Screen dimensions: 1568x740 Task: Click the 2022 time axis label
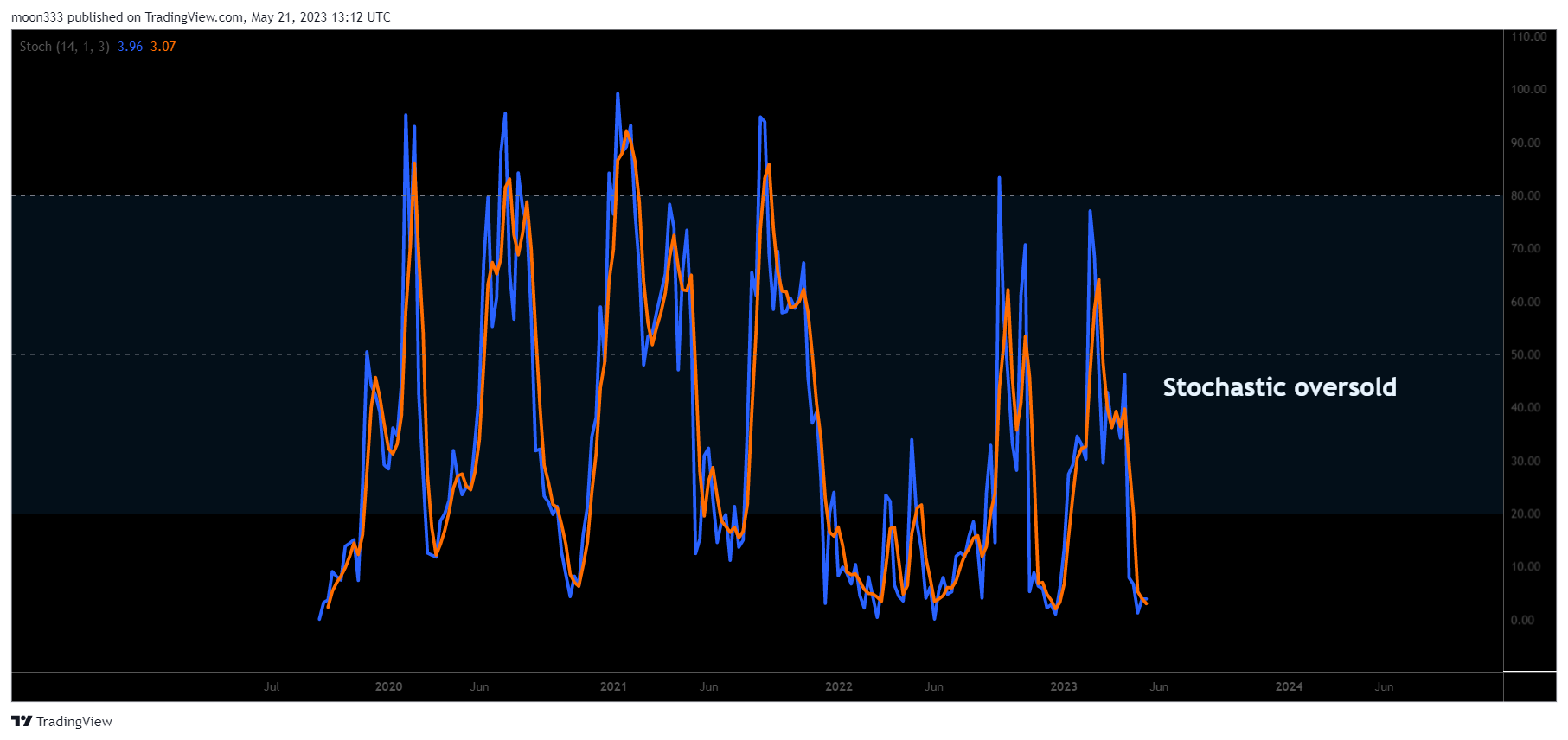click(839, 686)
